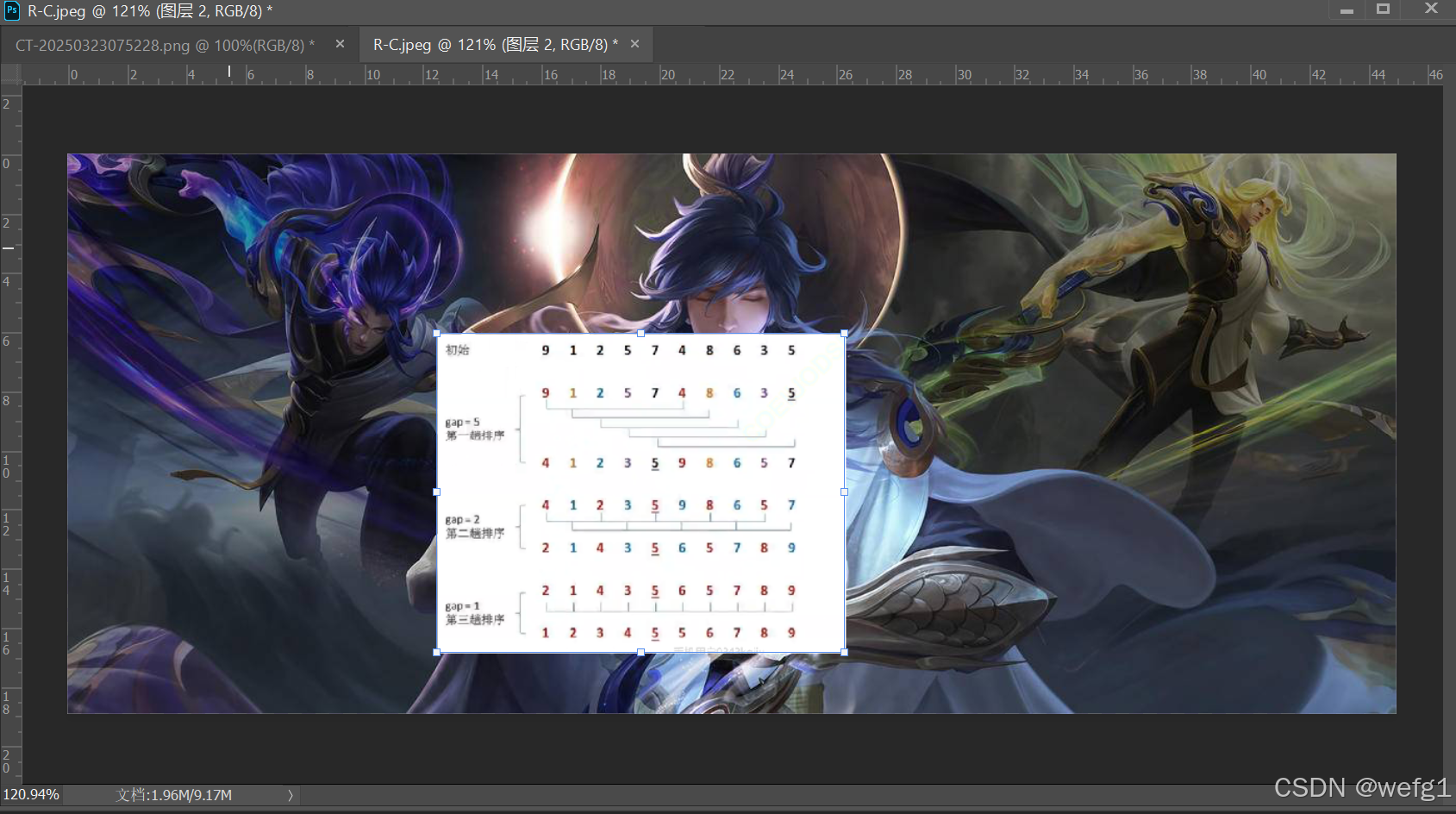Screen dimensions: 1456x814
Task: Click the bottom-center transform handle
Action: coord(641,653)
